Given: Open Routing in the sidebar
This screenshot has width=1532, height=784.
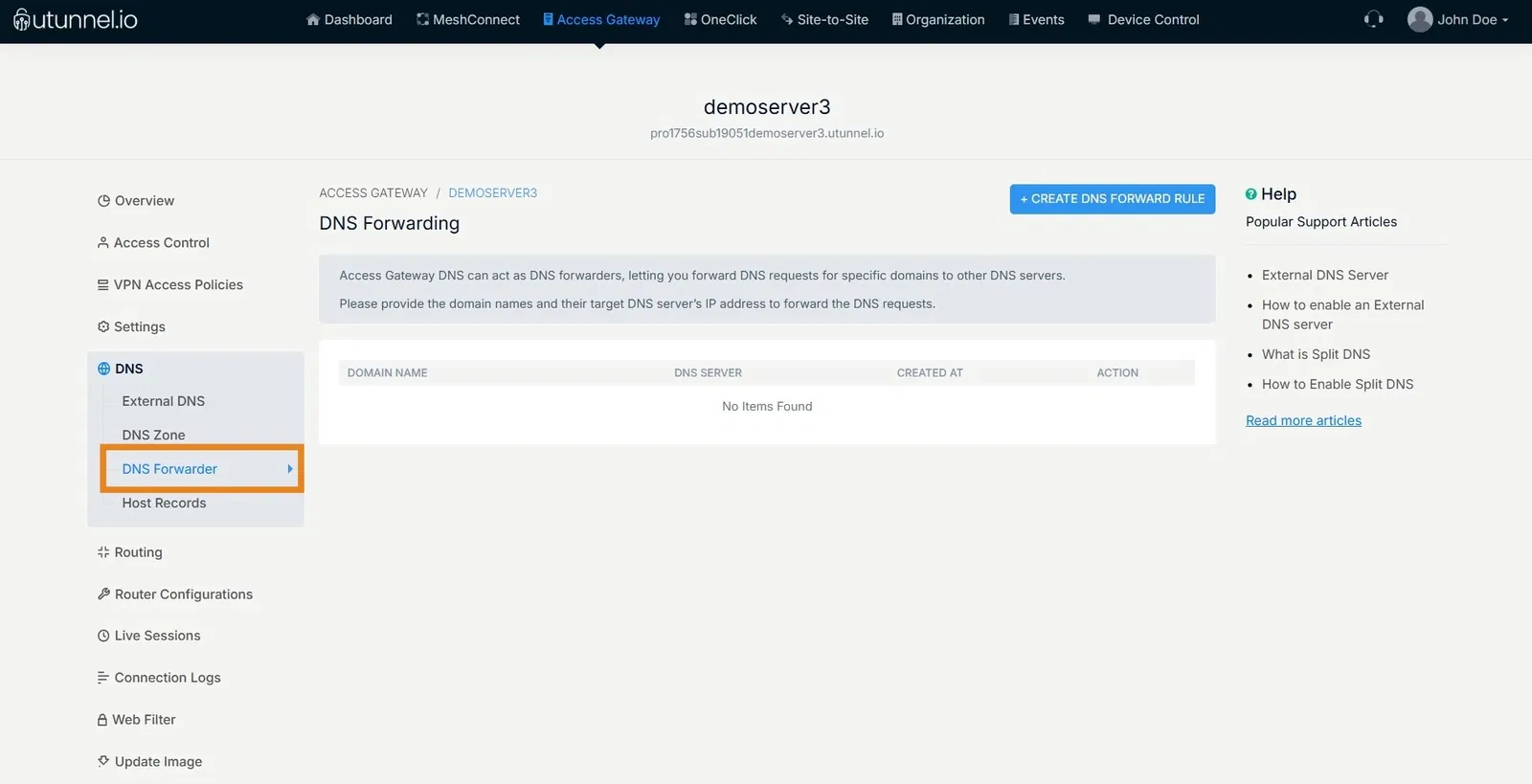Looking at the screenshot, I should pos(130,552).
